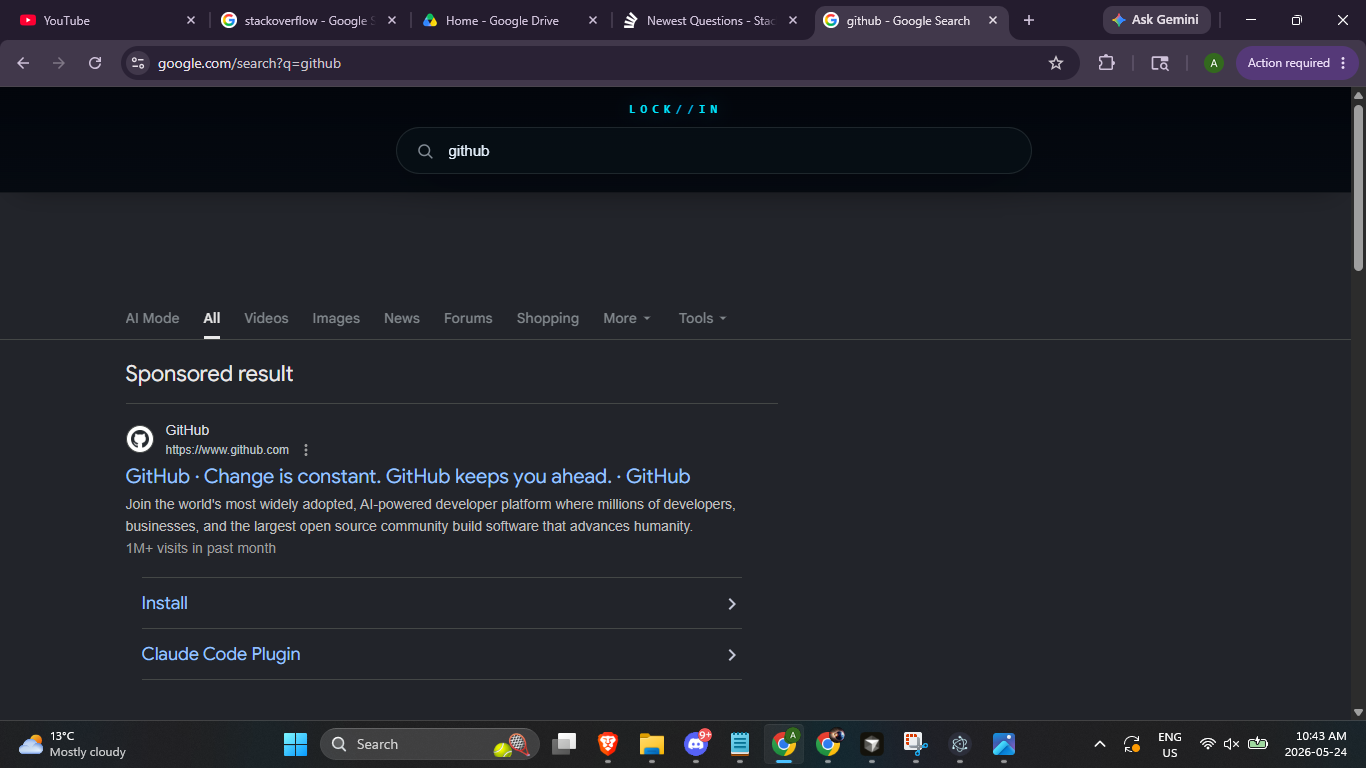Open the three-dot menu beside github.com URL
The width and height of the screenshot is (1366, 768).
(x=306, y=450)
